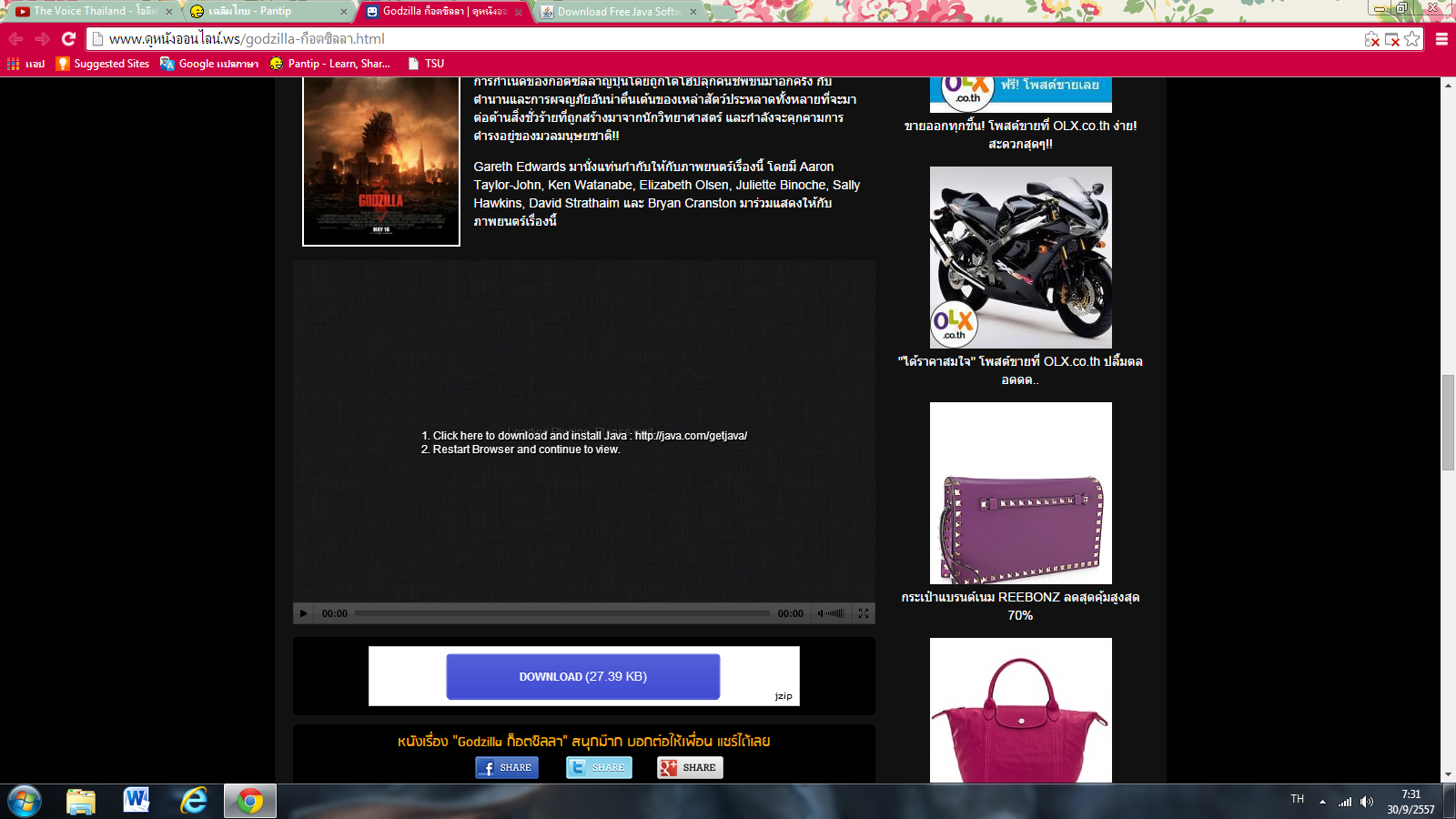
Task: Open the taskbar clock and date
Action: click(1410, 802)
